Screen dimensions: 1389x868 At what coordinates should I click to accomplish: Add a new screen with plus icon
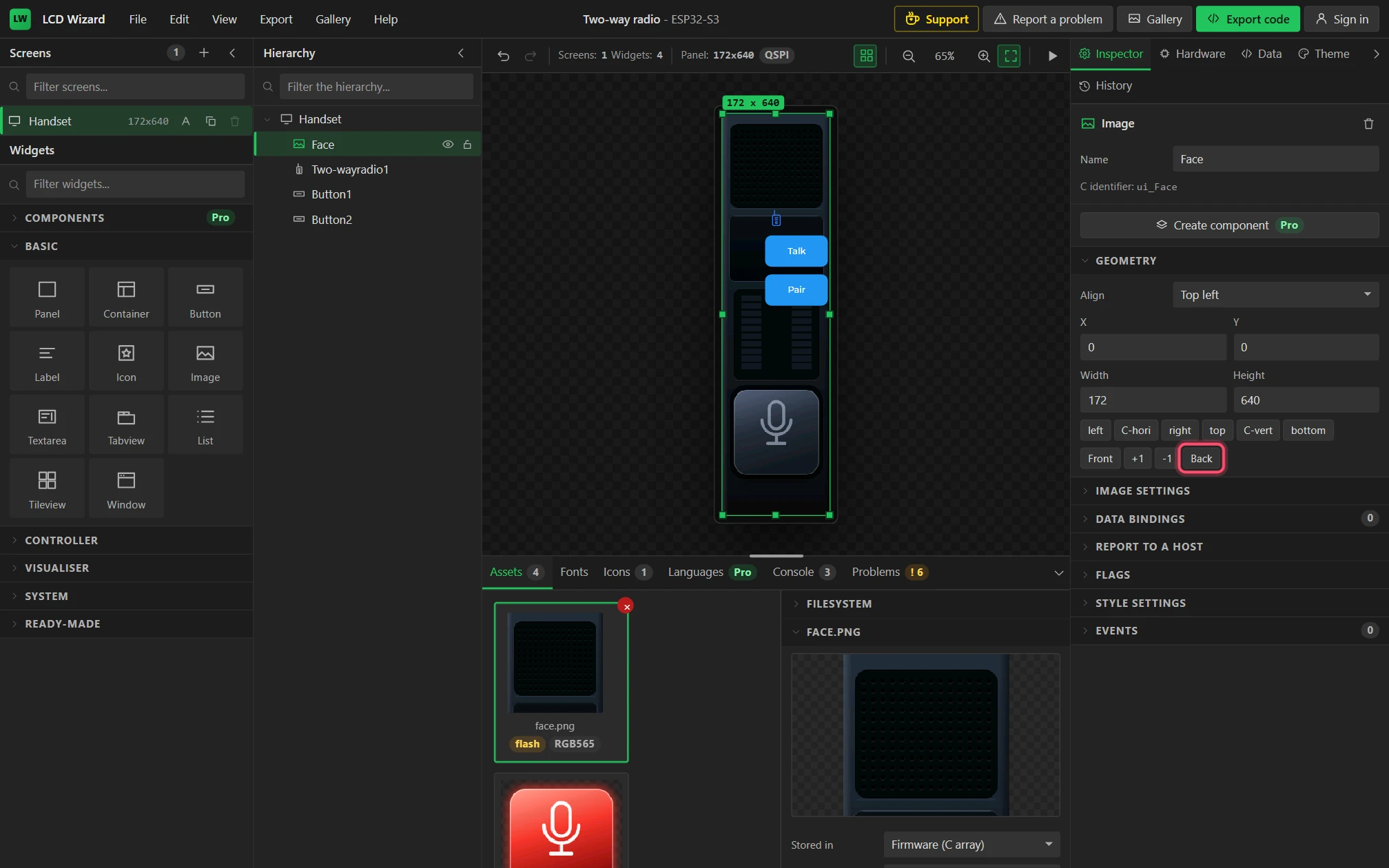204,53
